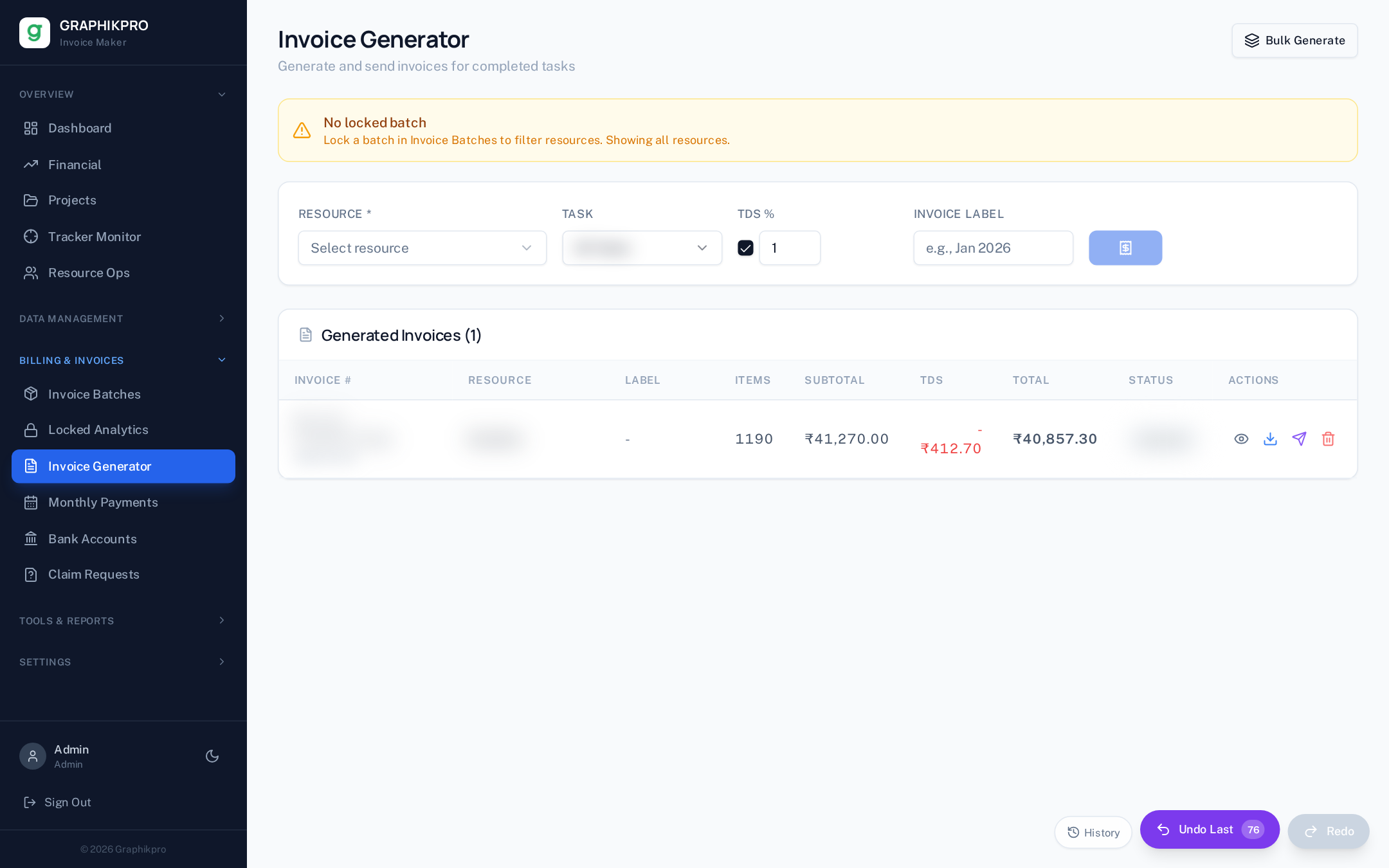
Task: Click the 1190 items value
Action: 754,439
